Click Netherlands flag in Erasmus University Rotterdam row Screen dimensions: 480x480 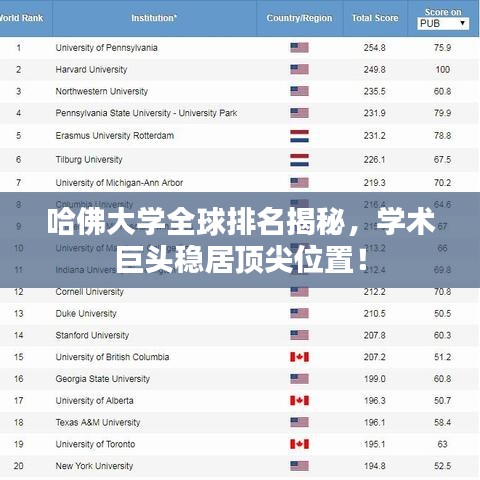(299, 136)
